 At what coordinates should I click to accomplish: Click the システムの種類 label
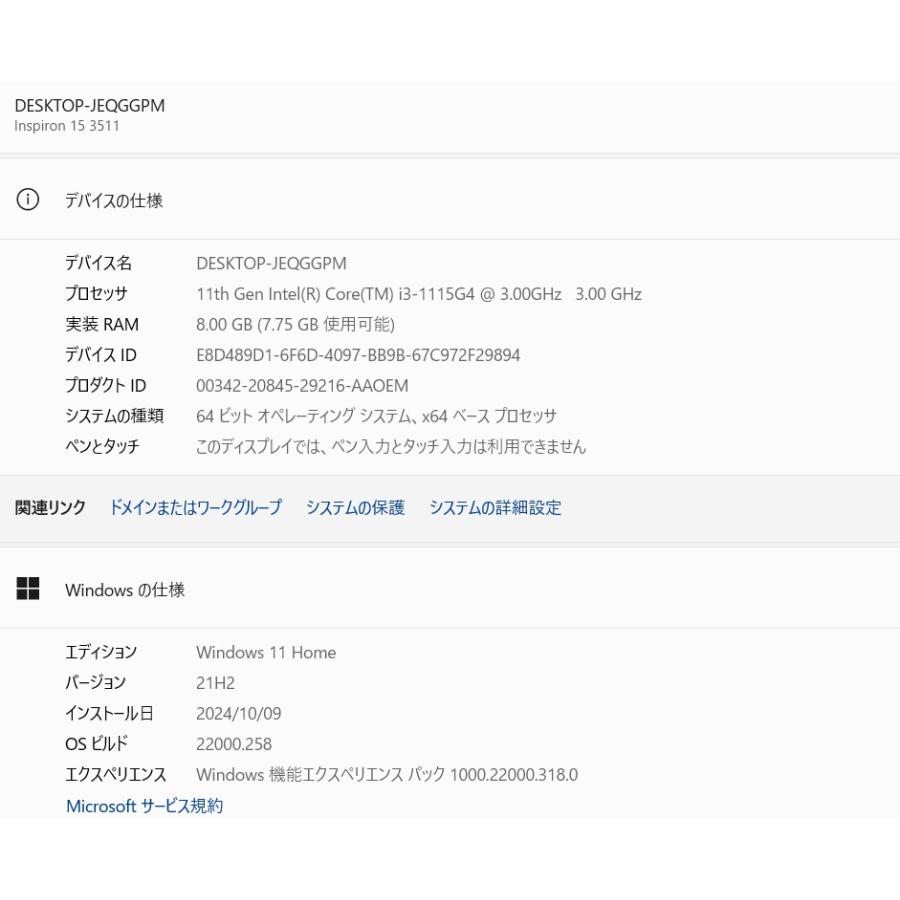pos(114,416)
